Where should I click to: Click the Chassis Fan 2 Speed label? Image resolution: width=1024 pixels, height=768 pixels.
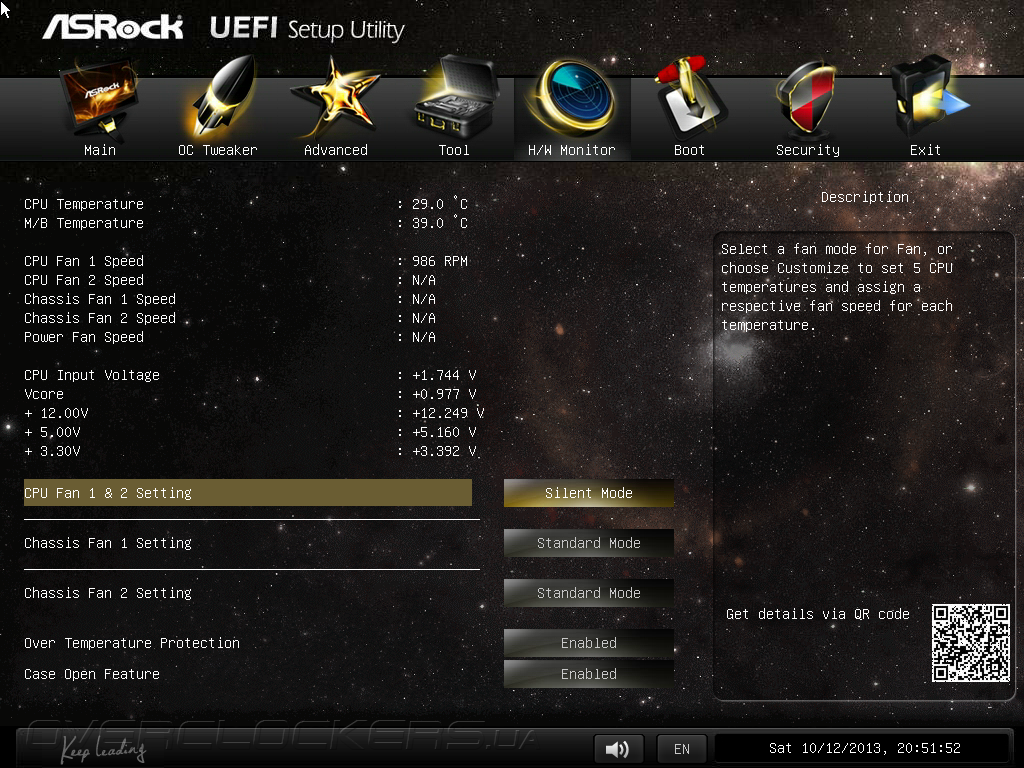[100, 318]
